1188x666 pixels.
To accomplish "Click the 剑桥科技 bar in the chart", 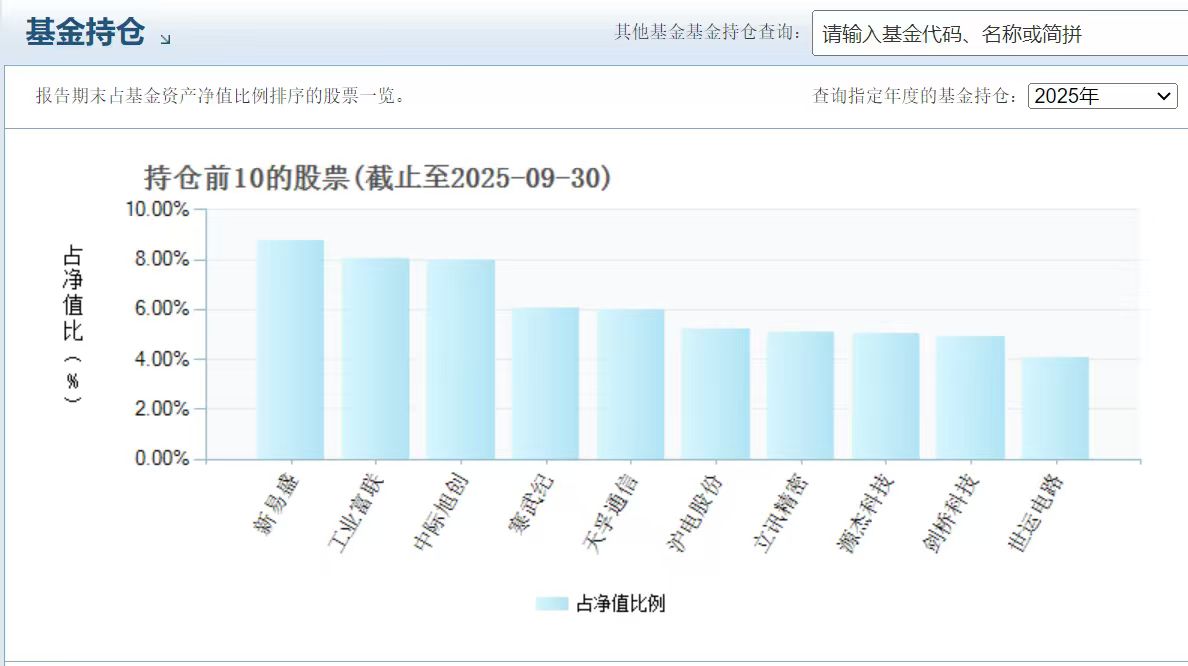I will pyautogui.click(x=971, y=398).
